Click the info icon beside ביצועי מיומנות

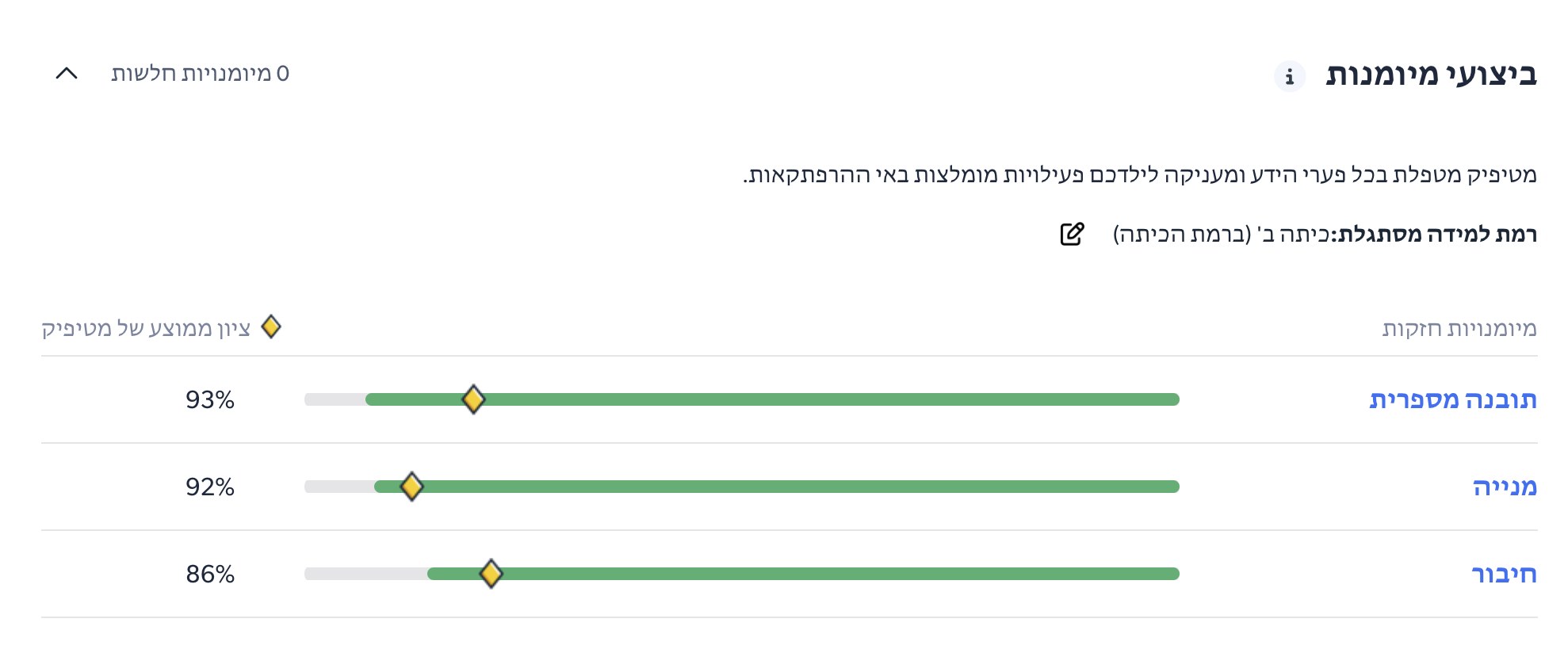point(1290,76)
